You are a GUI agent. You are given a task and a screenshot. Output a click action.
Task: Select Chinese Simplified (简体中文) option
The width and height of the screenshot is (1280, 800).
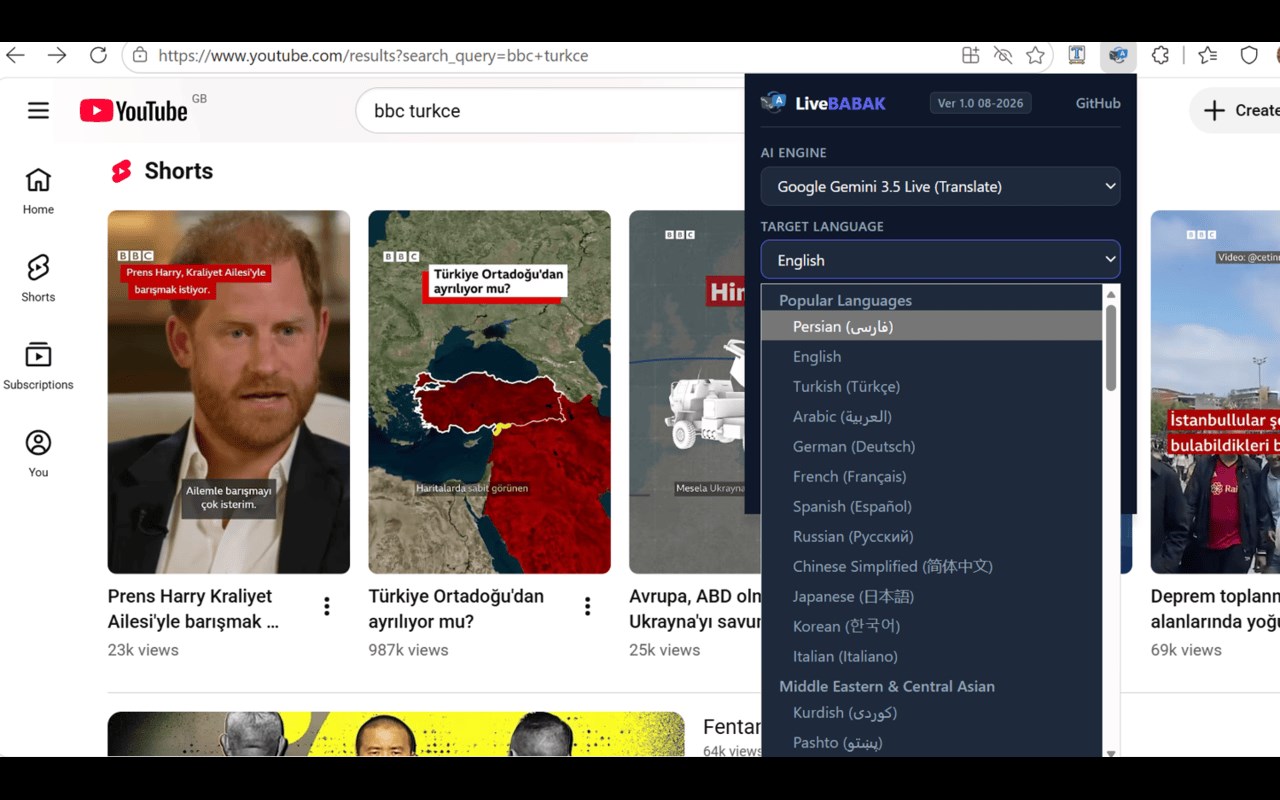932,566
